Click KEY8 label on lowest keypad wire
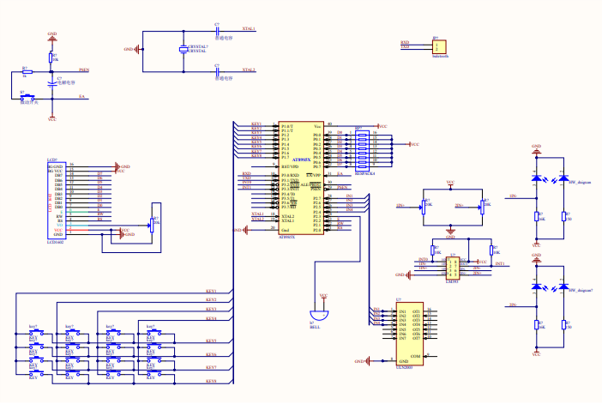This screenshot has height=403, width=602. pos(211,381)
